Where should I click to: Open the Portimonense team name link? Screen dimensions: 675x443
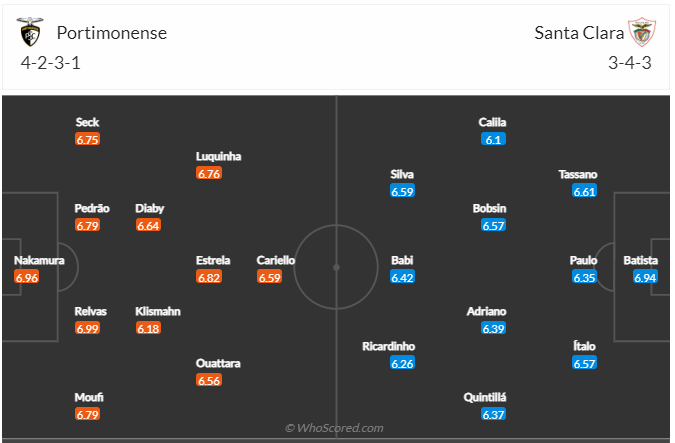111,33
